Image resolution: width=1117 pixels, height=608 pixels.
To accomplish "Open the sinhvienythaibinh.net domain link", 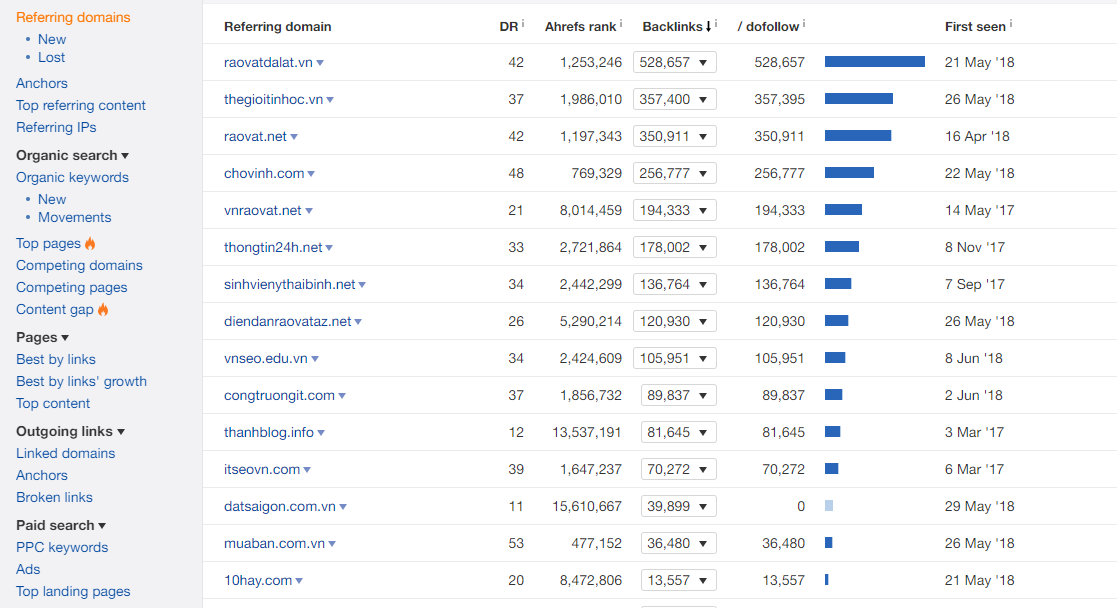I will [x=289, y=284].
